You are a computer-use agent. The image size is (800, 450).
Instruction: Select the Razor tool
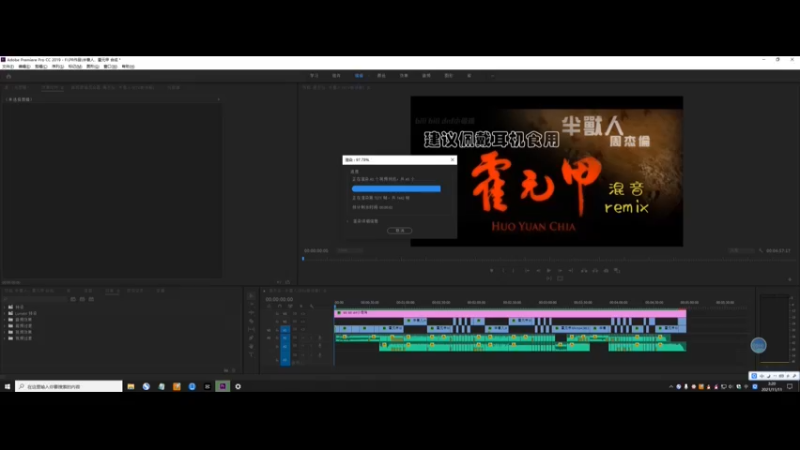(251, 321)
